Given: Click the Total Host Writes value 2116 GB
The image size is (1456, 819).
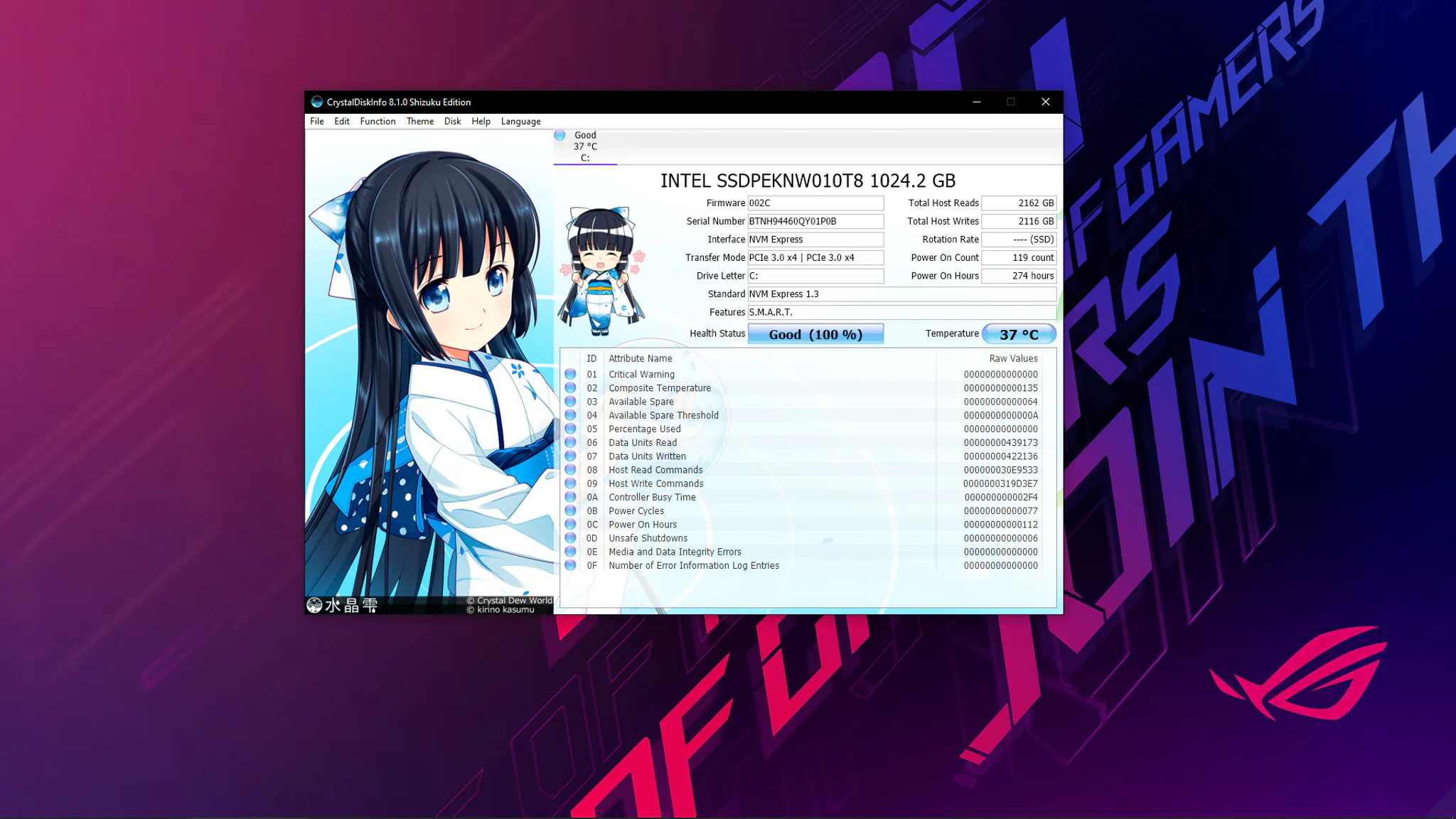Looking at the screenshot, I should [1019, 221].
